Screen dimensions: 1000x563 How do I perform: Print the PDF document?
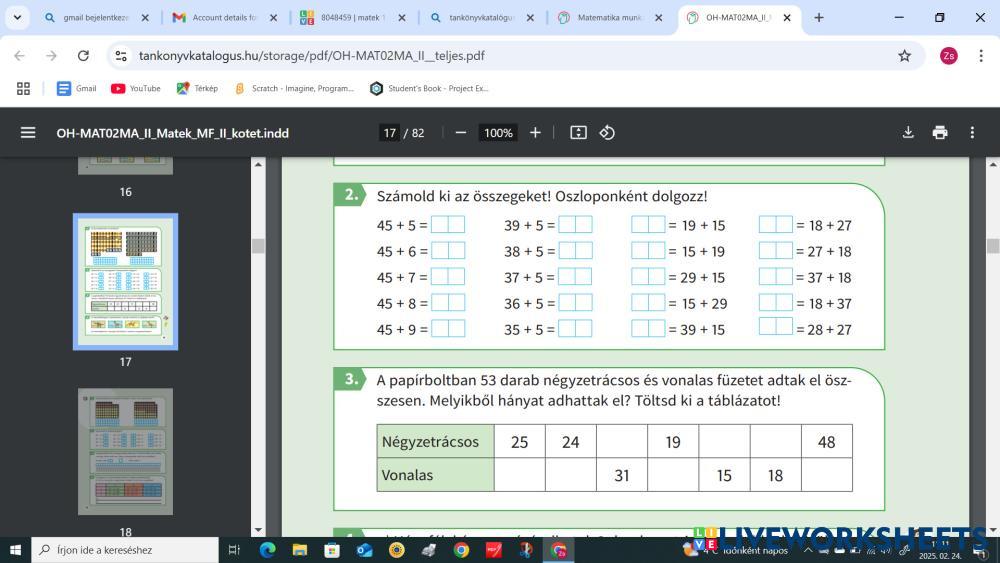coord(940,133)
